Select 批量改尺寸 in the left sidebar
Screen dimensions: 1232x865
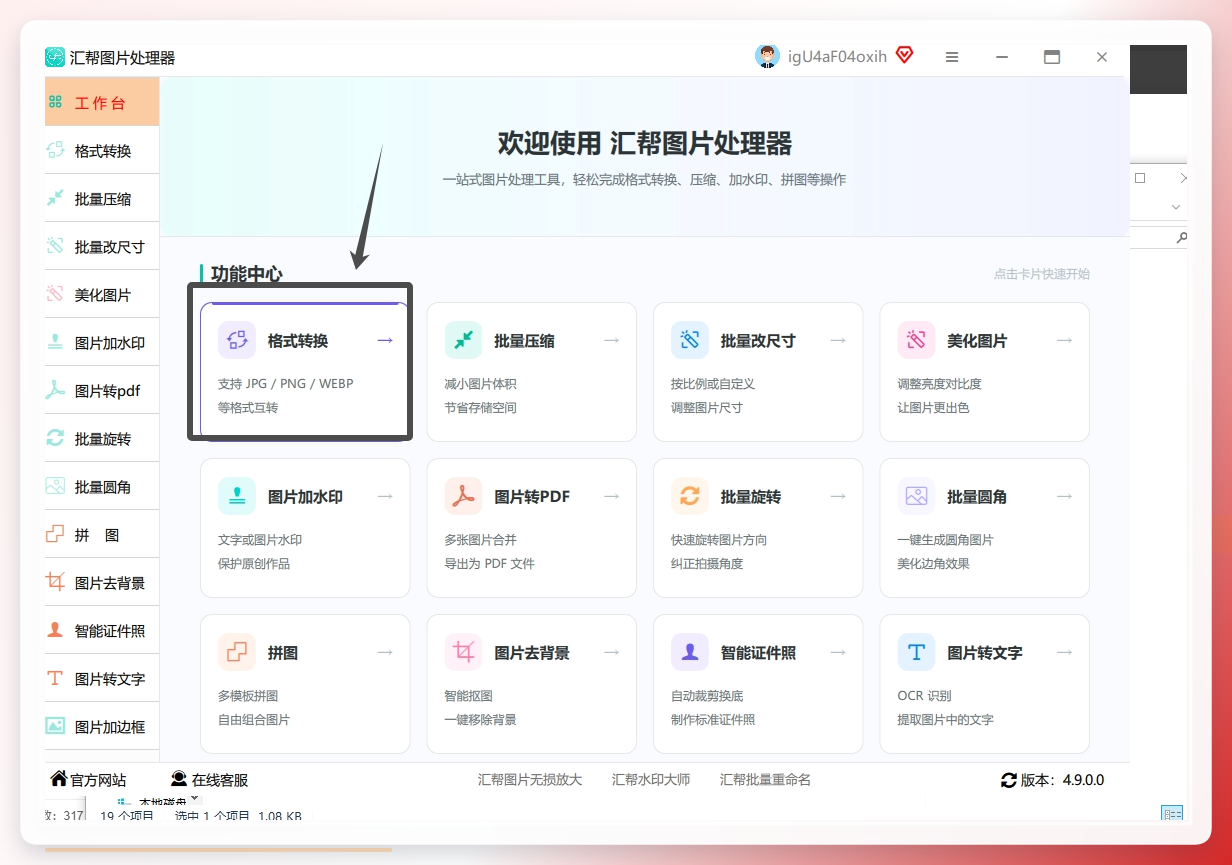coord(101,247)
